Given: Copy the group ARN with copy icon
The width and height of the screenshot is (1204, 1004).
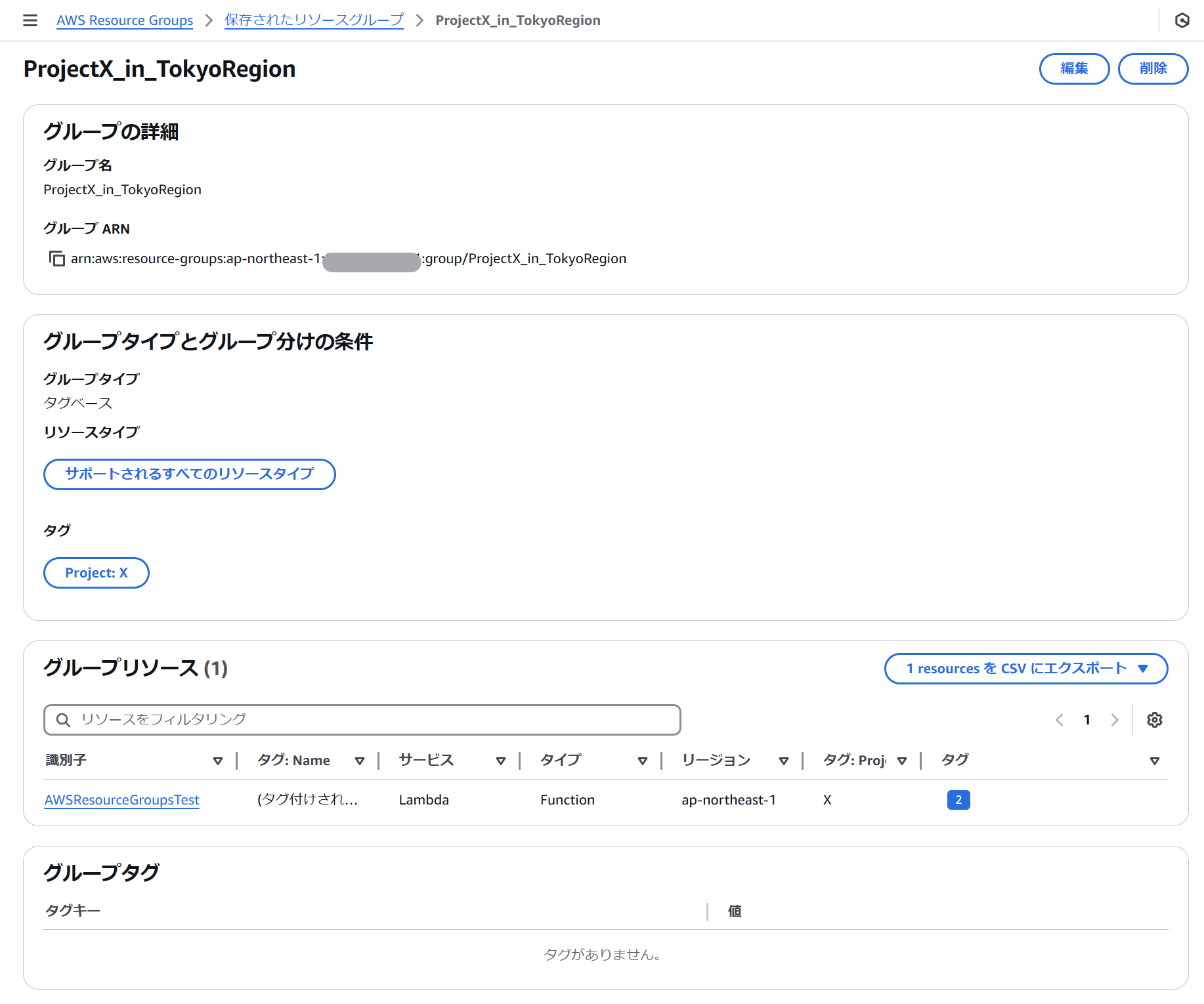Looking at the screenshot, I should [56, 259].
